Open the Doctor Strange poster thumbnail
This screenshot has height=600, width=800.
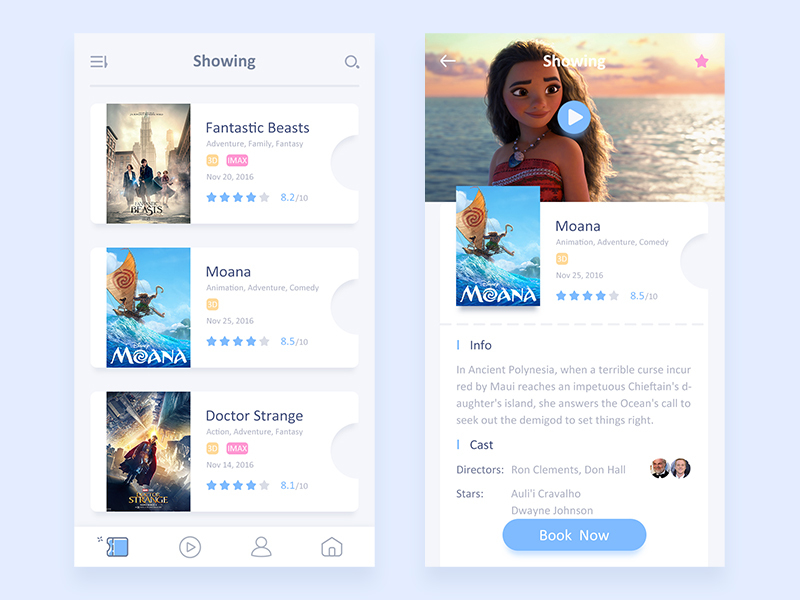tap(148, 452)
